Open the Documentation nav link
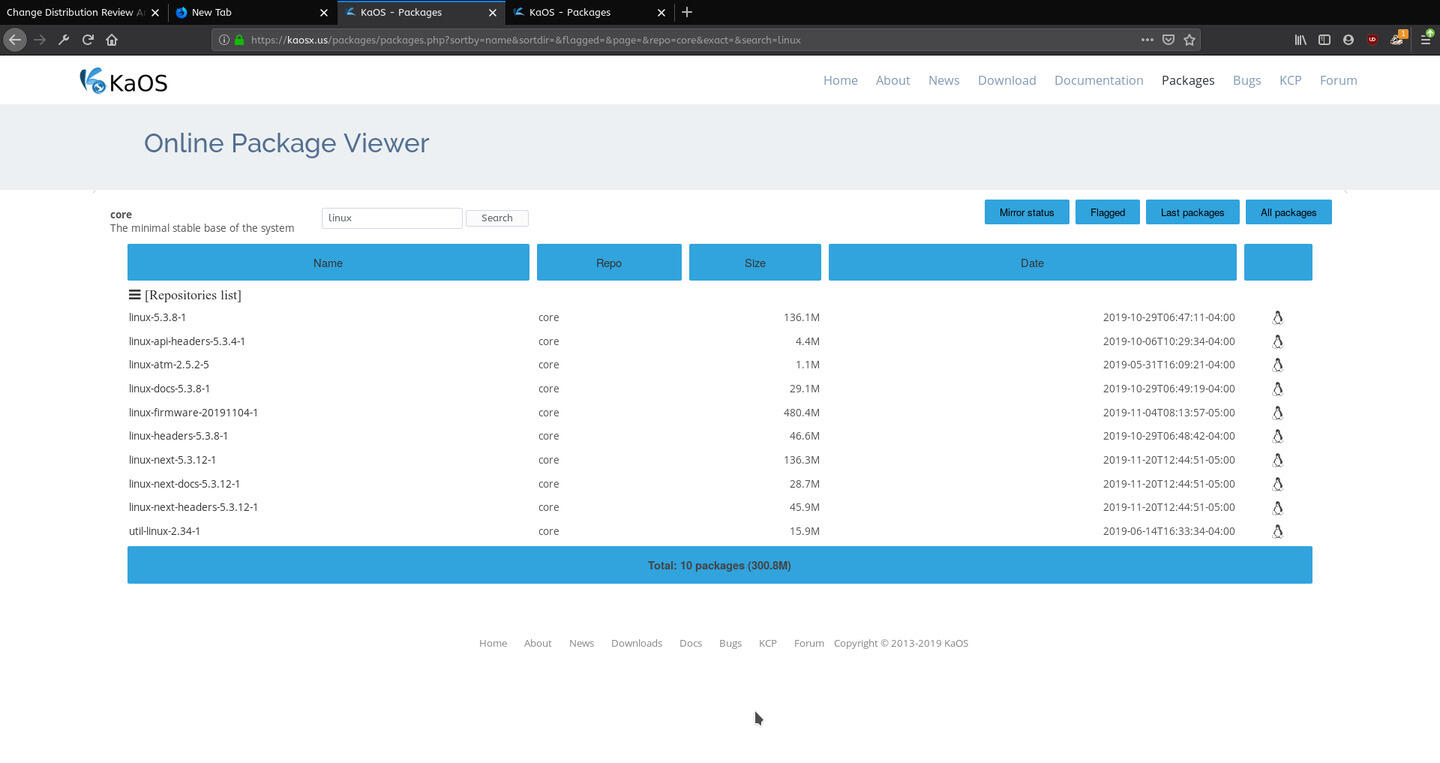 [1099, 81]
